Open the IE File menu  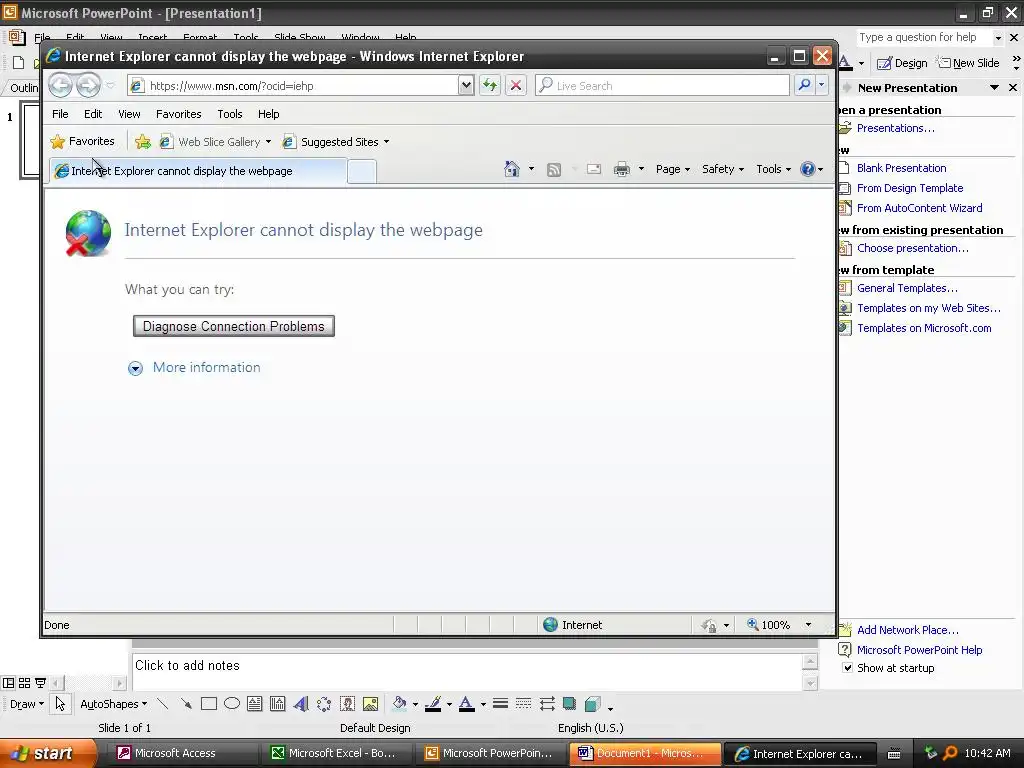60,114
